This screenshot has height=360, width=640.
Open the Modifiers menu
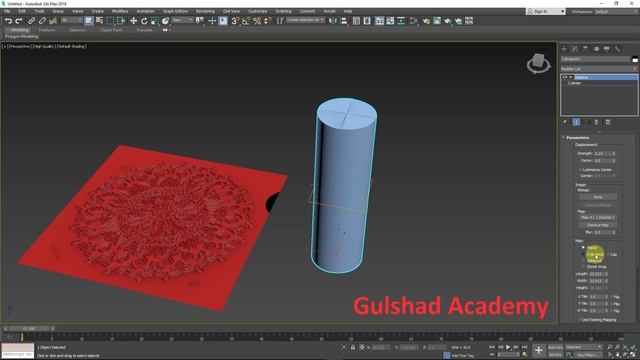coord(120,11)
